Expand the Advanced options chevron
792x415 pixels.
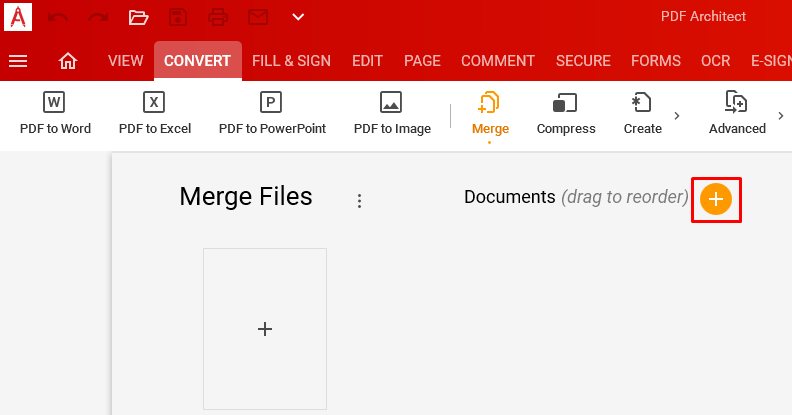tap(781, 116)
